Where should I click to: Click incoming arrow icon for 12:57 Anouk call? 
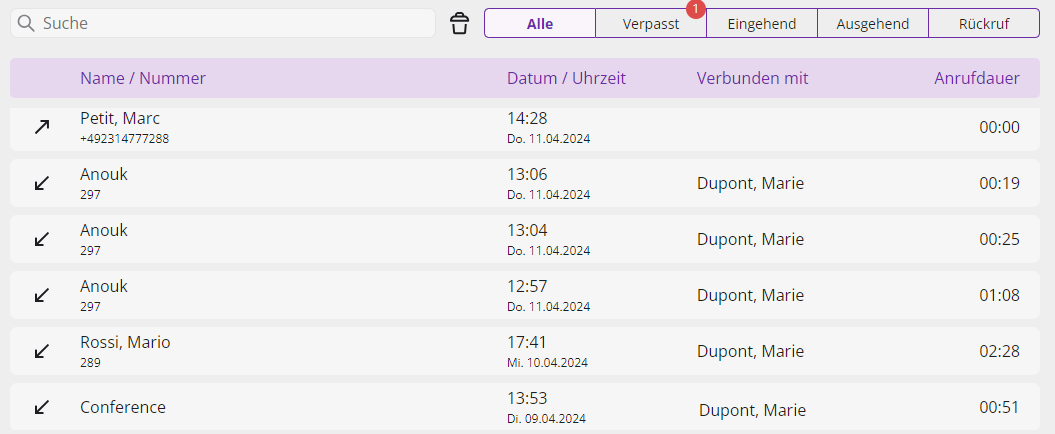(x=42, y=295)
